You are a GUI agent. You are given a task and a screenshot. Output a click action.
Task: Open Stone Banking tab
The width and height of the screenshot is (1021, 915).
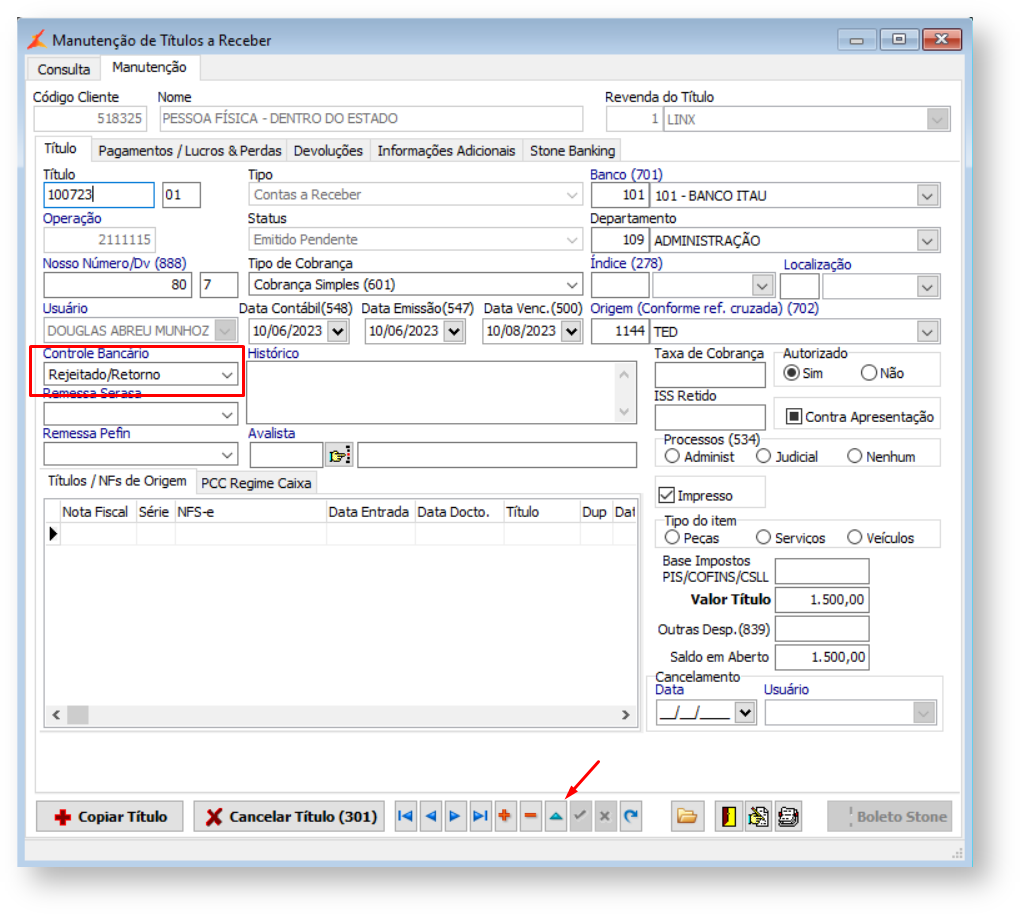(572, 151)
